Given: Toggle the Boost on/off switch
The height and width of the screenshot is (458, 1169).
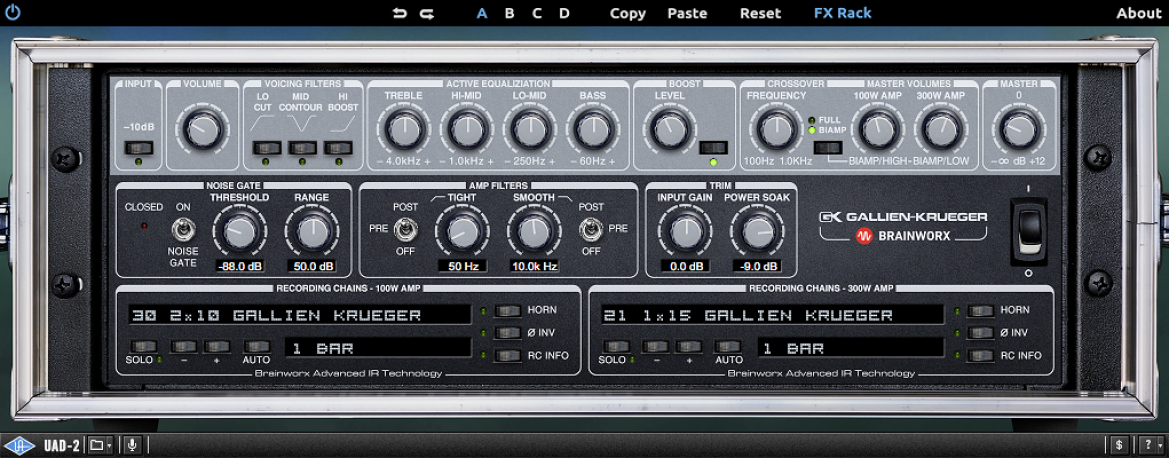Looking at the screenshot, I should [713, 147].
